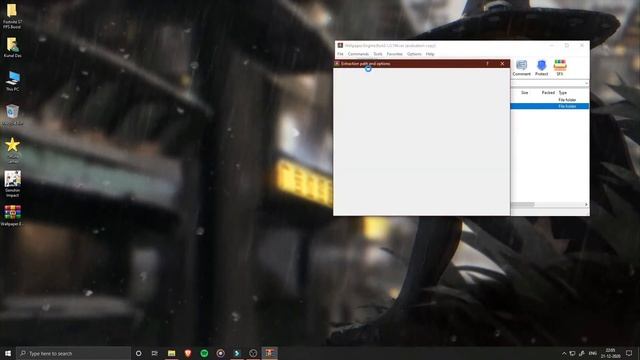640x360 pixels.
Task: Click the taskbar search box
Action: click(x=73, y=353)
